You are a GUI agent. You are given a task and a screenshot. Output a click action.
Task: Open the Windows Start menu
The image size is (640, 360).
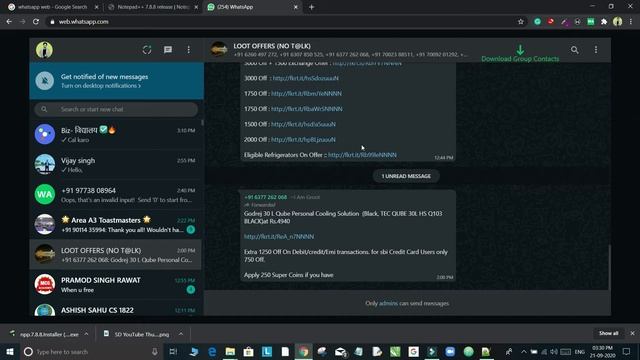10,351
